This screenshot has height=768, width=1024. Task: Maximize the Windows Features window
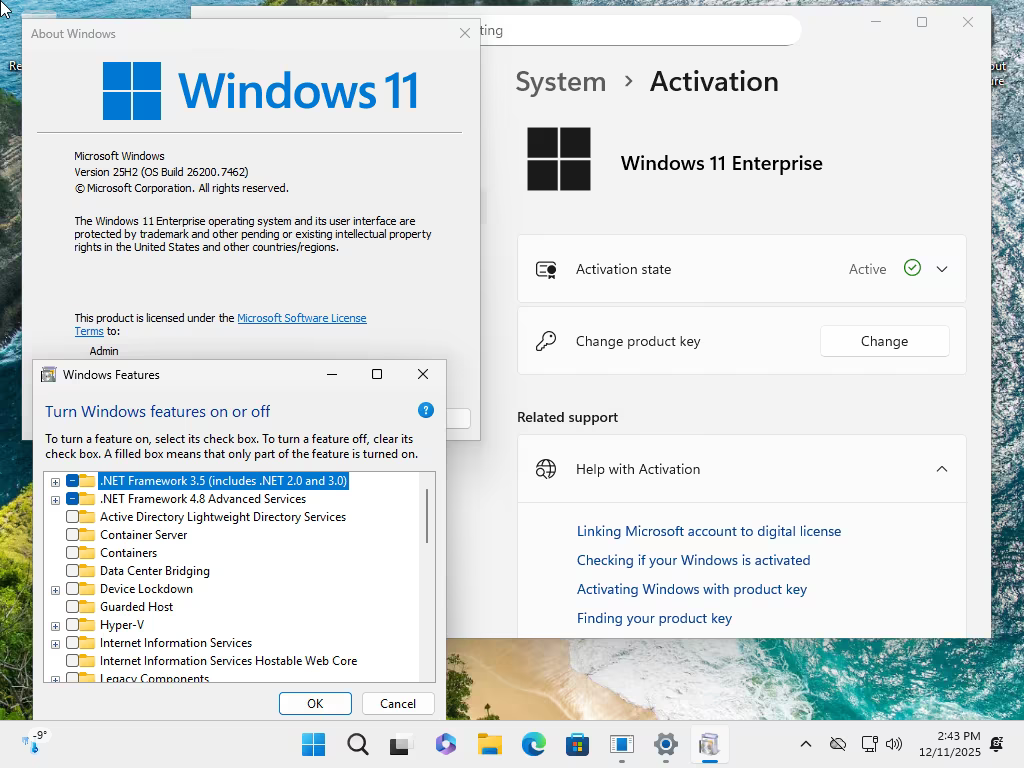pos(377,374)
